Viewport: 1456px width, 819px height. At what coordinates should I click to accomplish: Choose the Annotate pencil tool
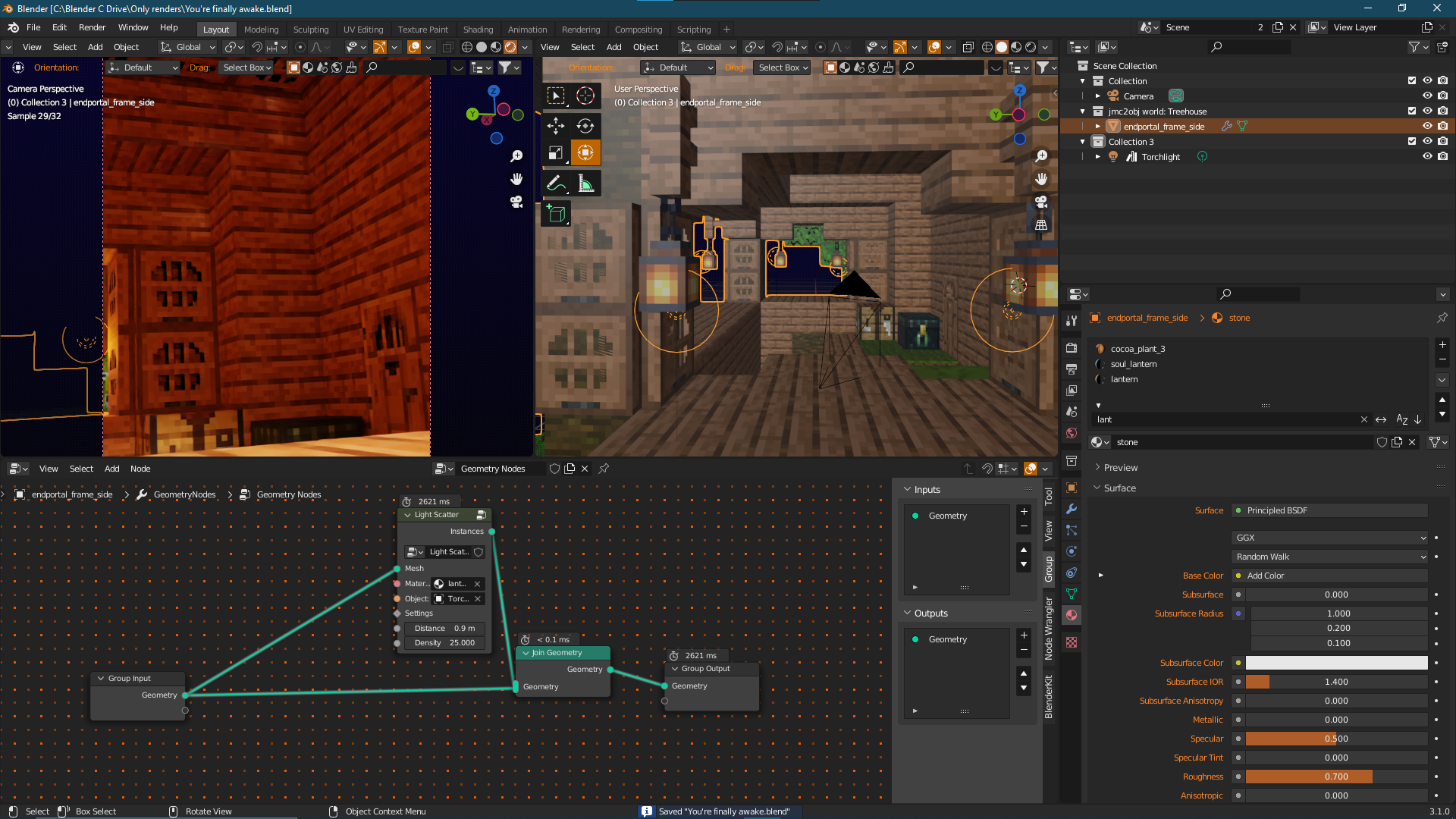[556, 184]
